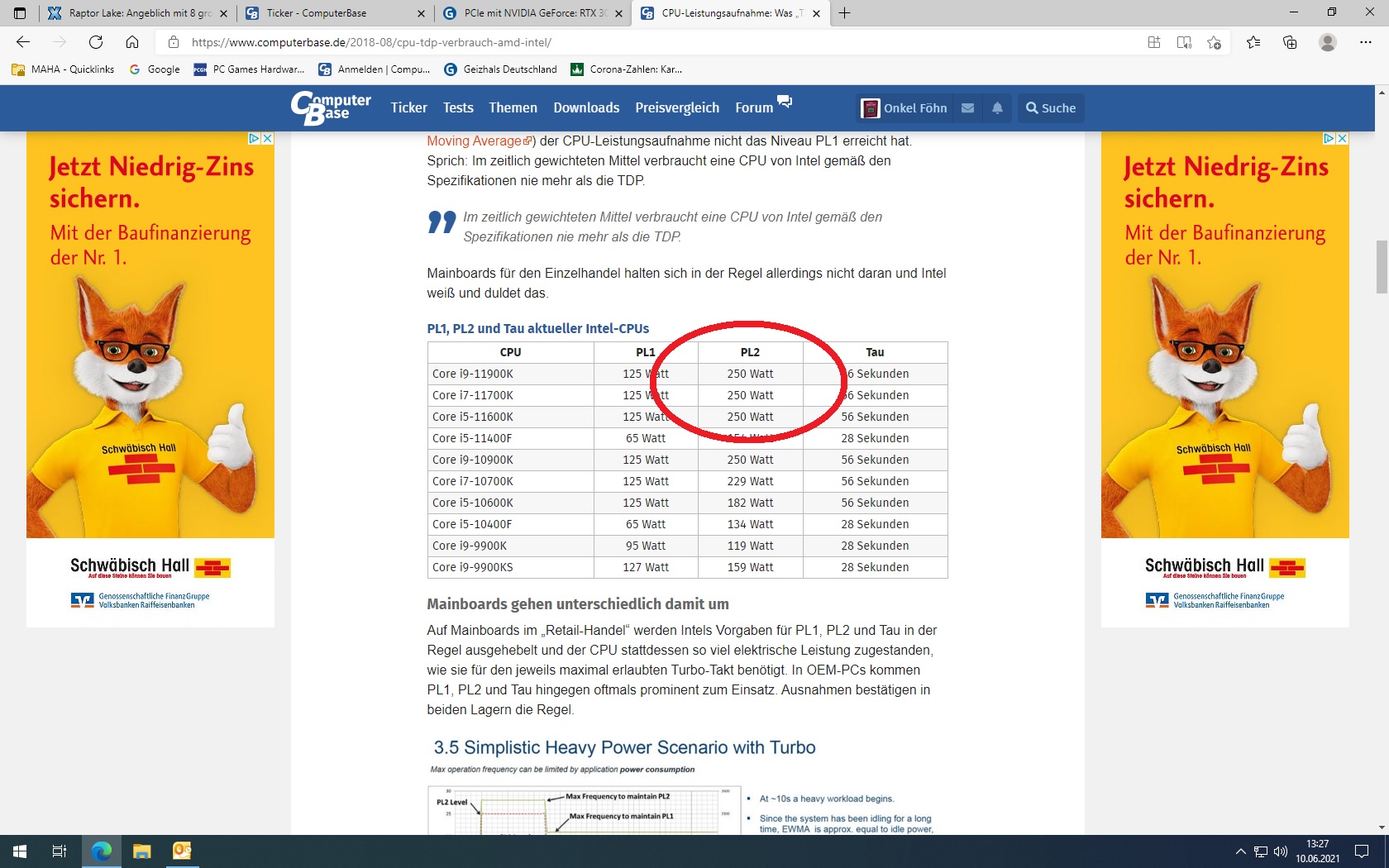Open the favorites list
This screenshot has height=868, width=1389.
point(1253,42)
